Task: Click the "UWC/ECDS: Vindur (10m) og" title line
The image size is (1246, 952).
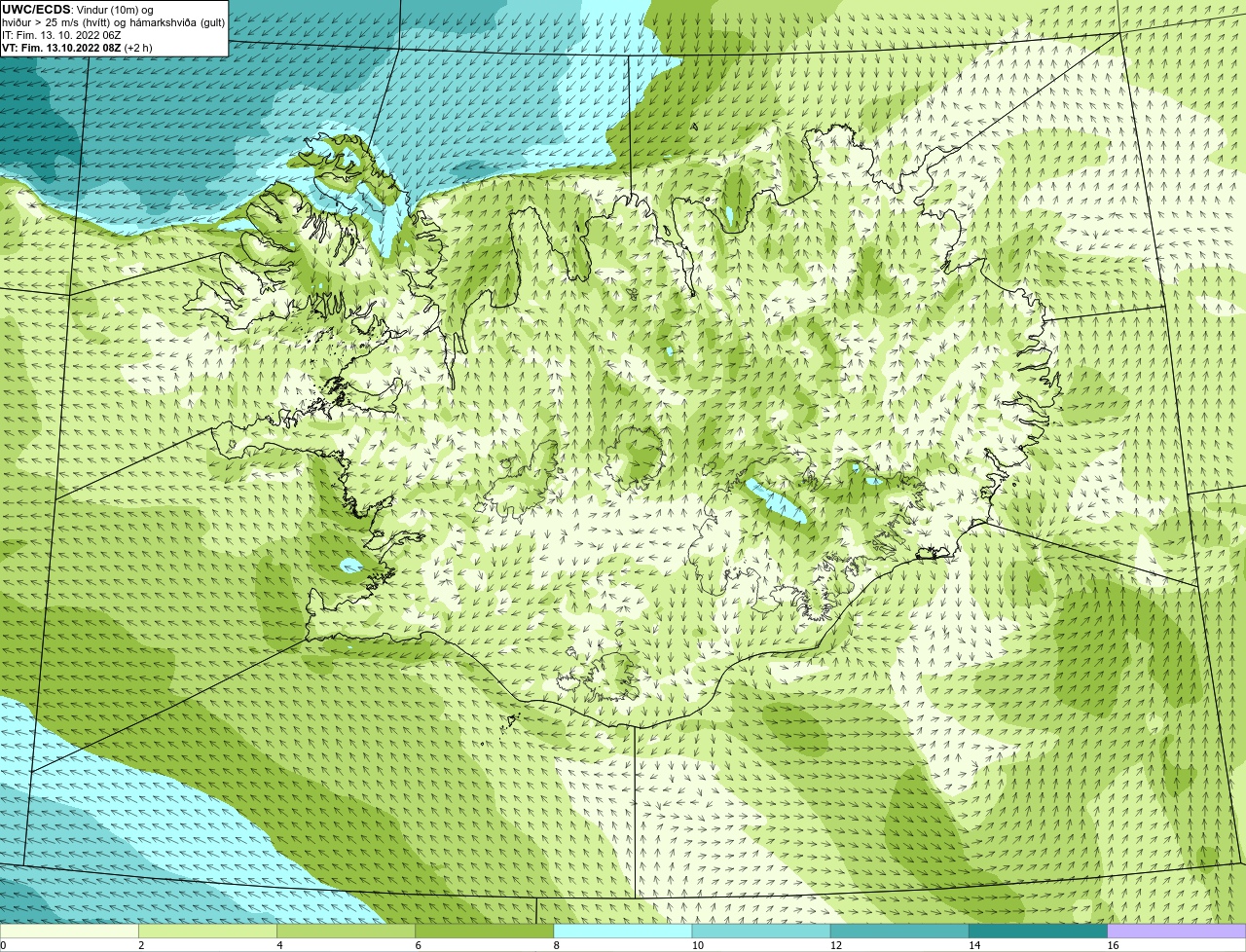Action: (x=78, y=10)
